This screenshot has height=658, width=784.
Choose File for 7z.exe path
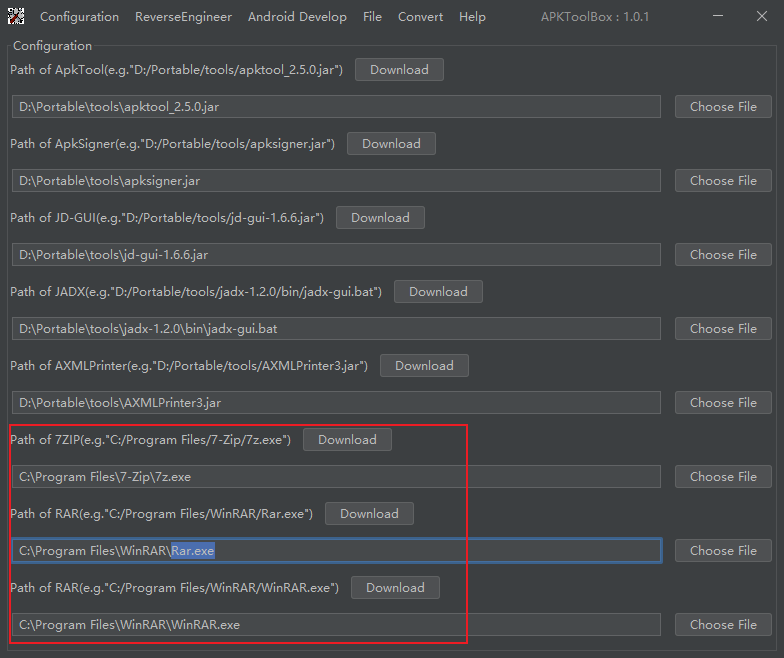723,476
